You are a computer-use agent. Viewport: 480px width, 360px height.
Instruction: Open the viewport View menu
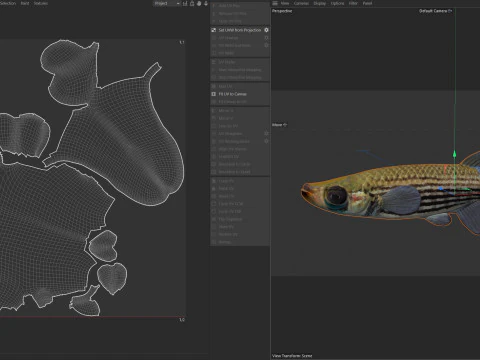point(285,3)
